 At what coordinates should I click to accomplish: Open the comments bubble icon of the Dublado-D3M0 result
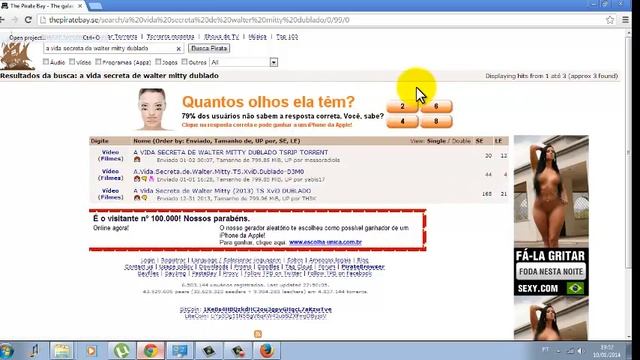[144, 179]
